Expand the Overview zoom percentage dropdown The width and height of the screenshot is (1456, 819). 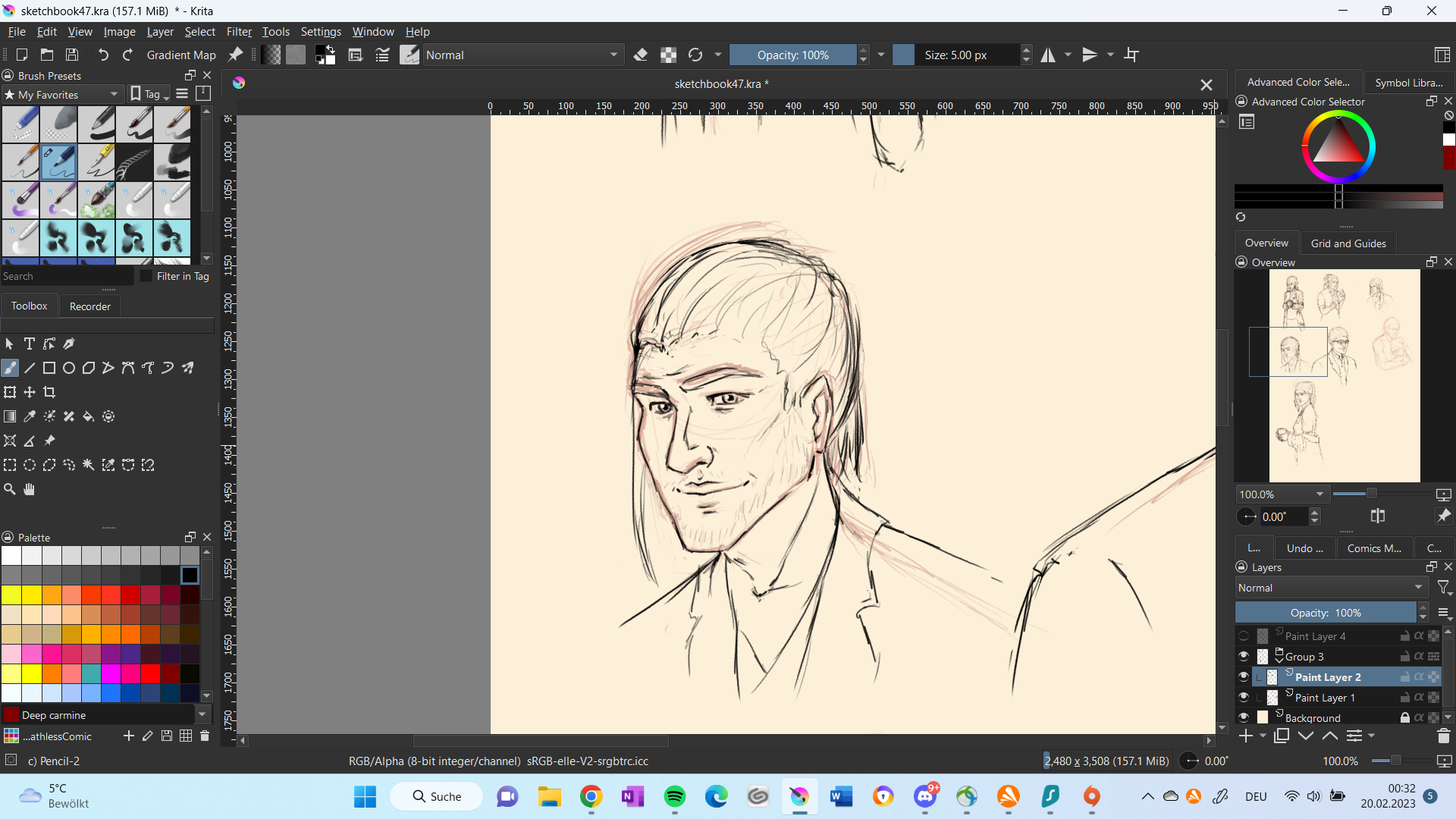pyautogui.click(x=1319, y=494)
